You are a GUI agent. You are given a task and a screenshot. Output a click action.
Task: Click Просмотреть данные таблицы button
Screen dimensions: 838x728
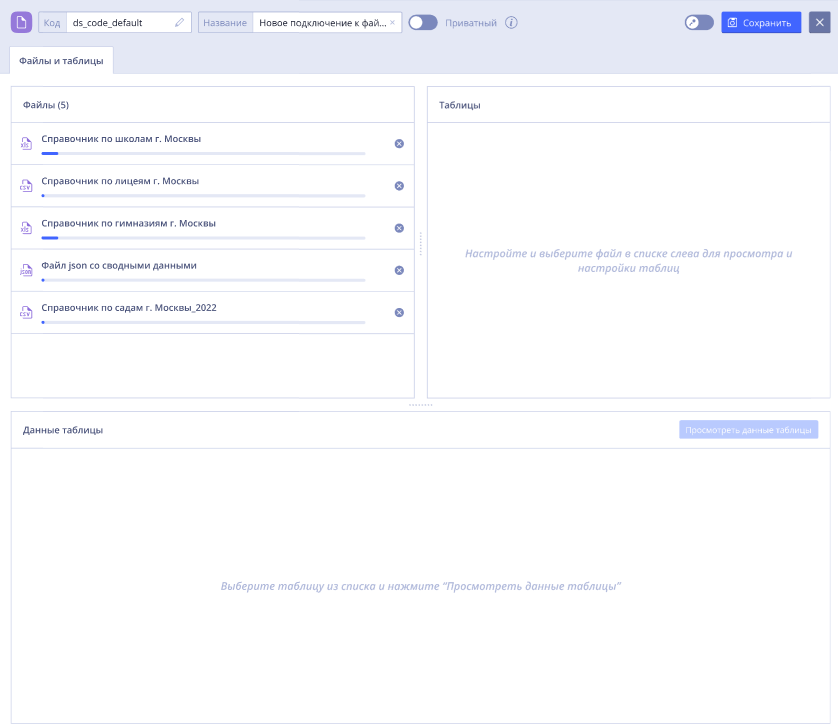coord(748,430)
